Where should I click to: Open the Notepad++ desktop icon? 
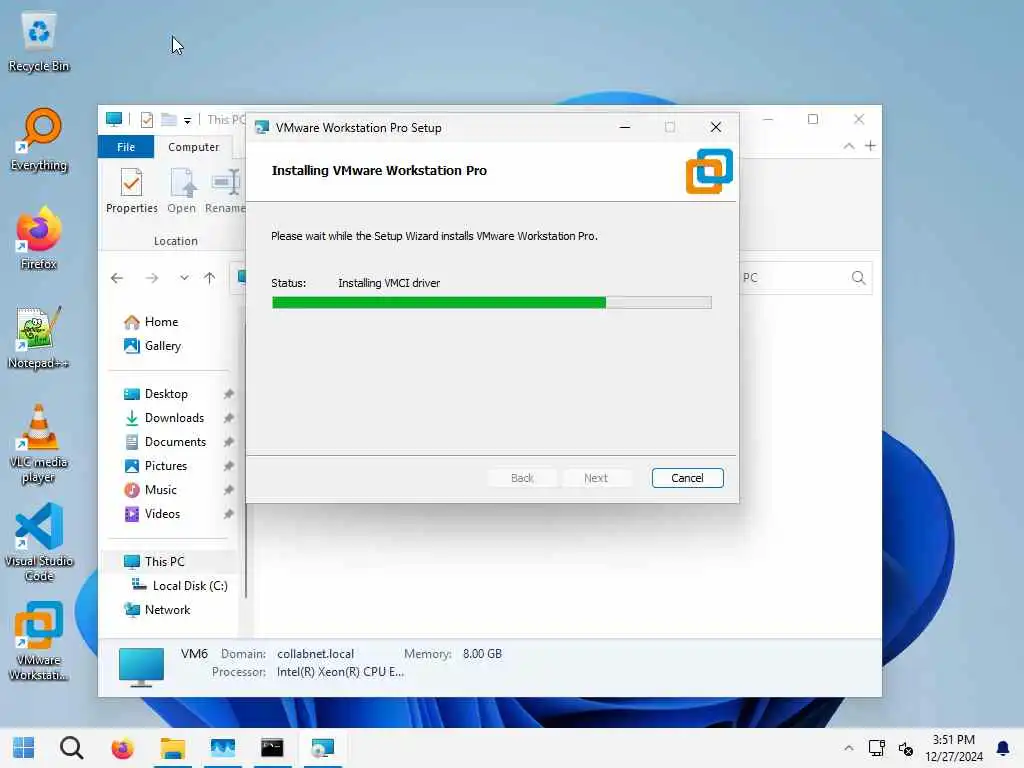coord(39,338)
